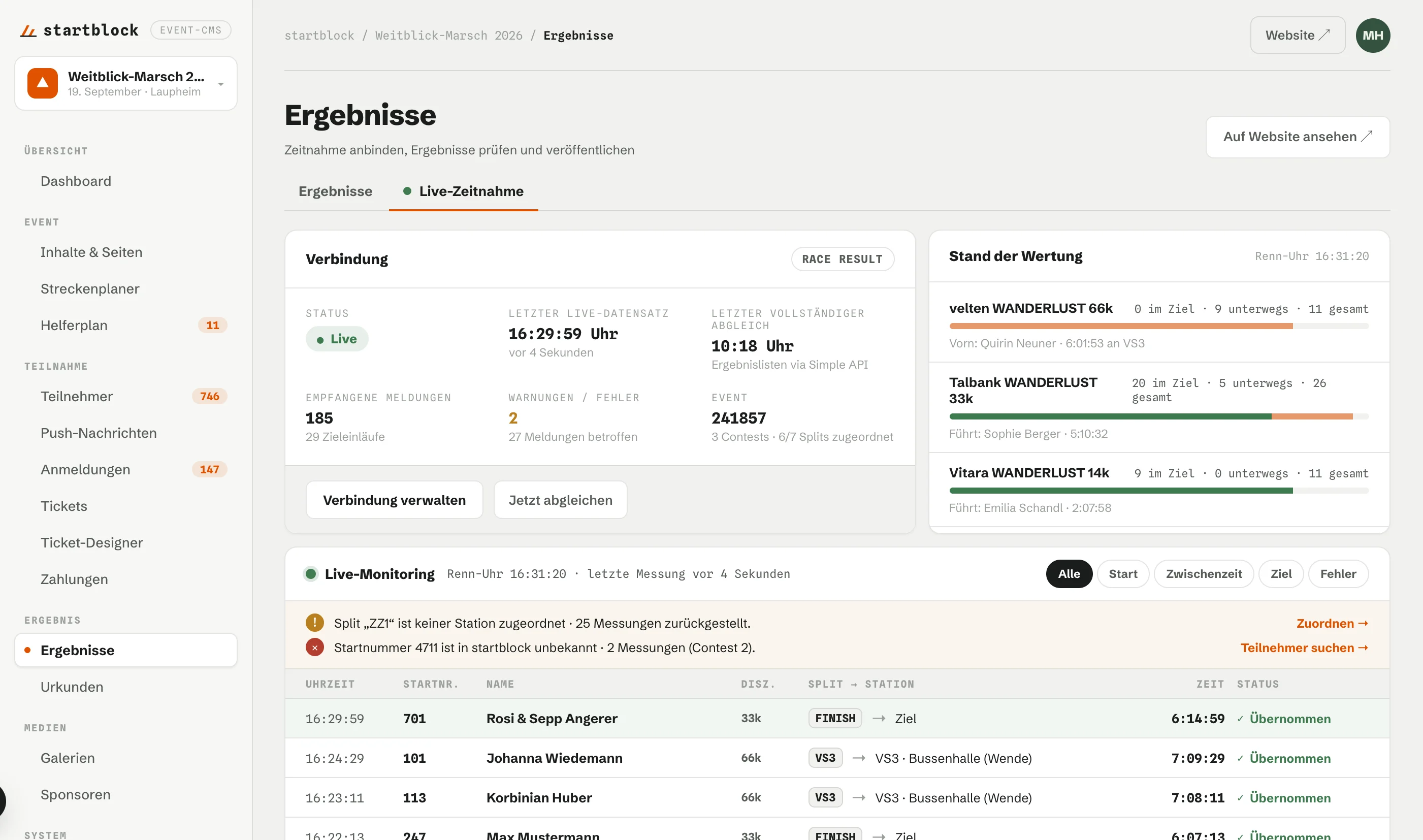
Task: Click the yellow warning icon for Split ZZ1
Action: click(x=315, y=623)
